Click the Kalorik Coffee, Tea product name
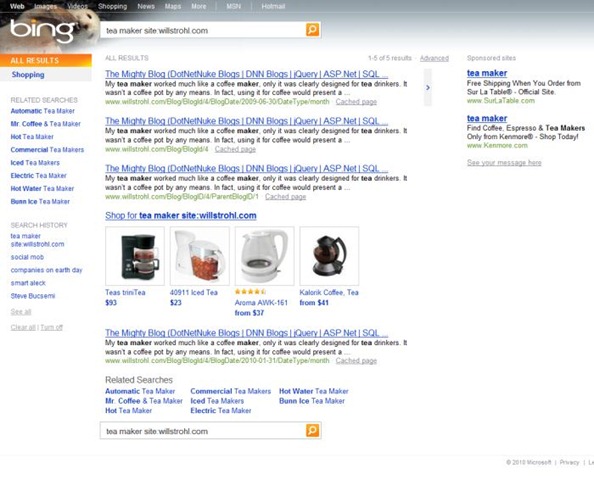 (x=329, y=292)
